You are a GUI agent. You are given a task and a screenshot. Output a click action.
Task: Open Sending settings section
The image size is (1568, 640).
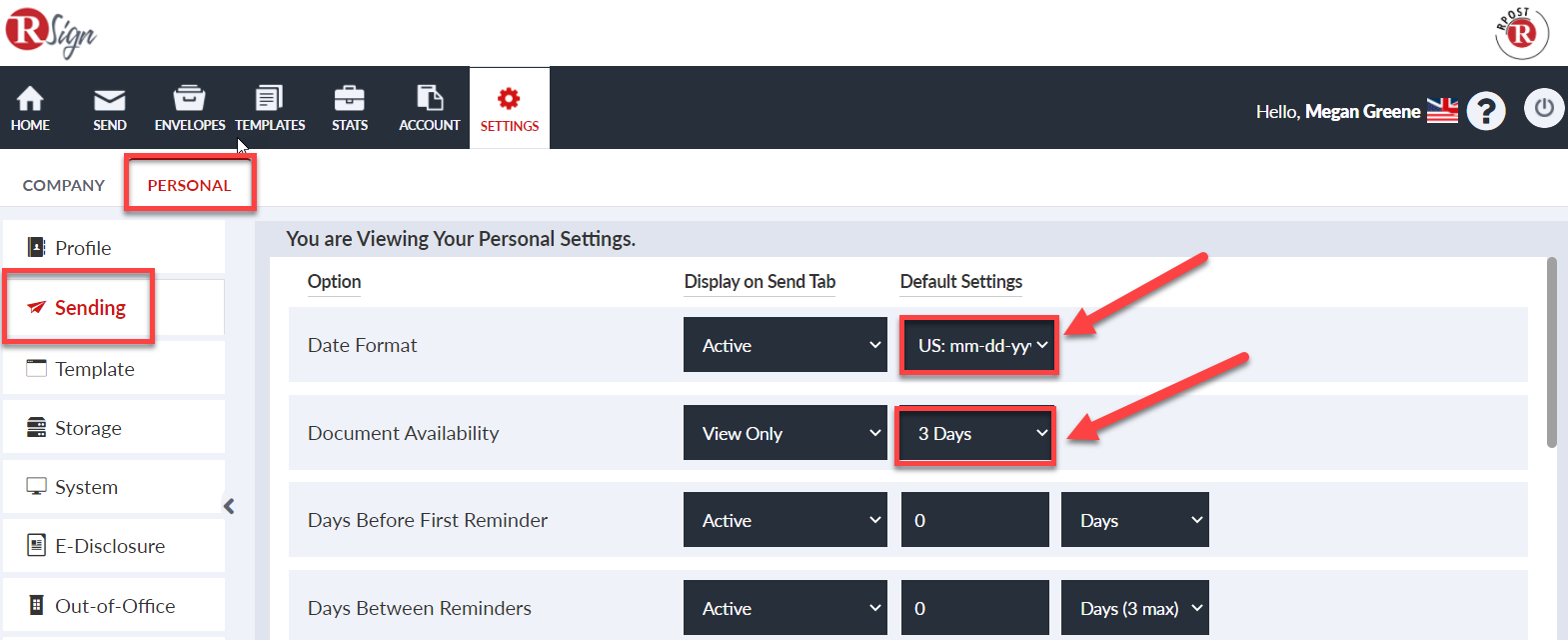(114, 307)
